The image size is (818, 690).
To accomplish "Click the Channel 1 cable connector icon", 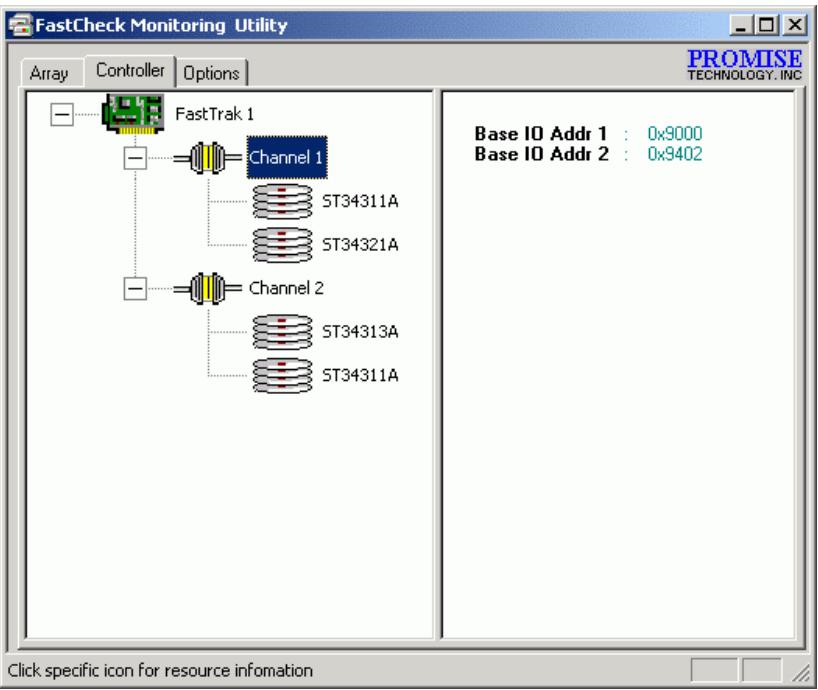I will (208, 158).
